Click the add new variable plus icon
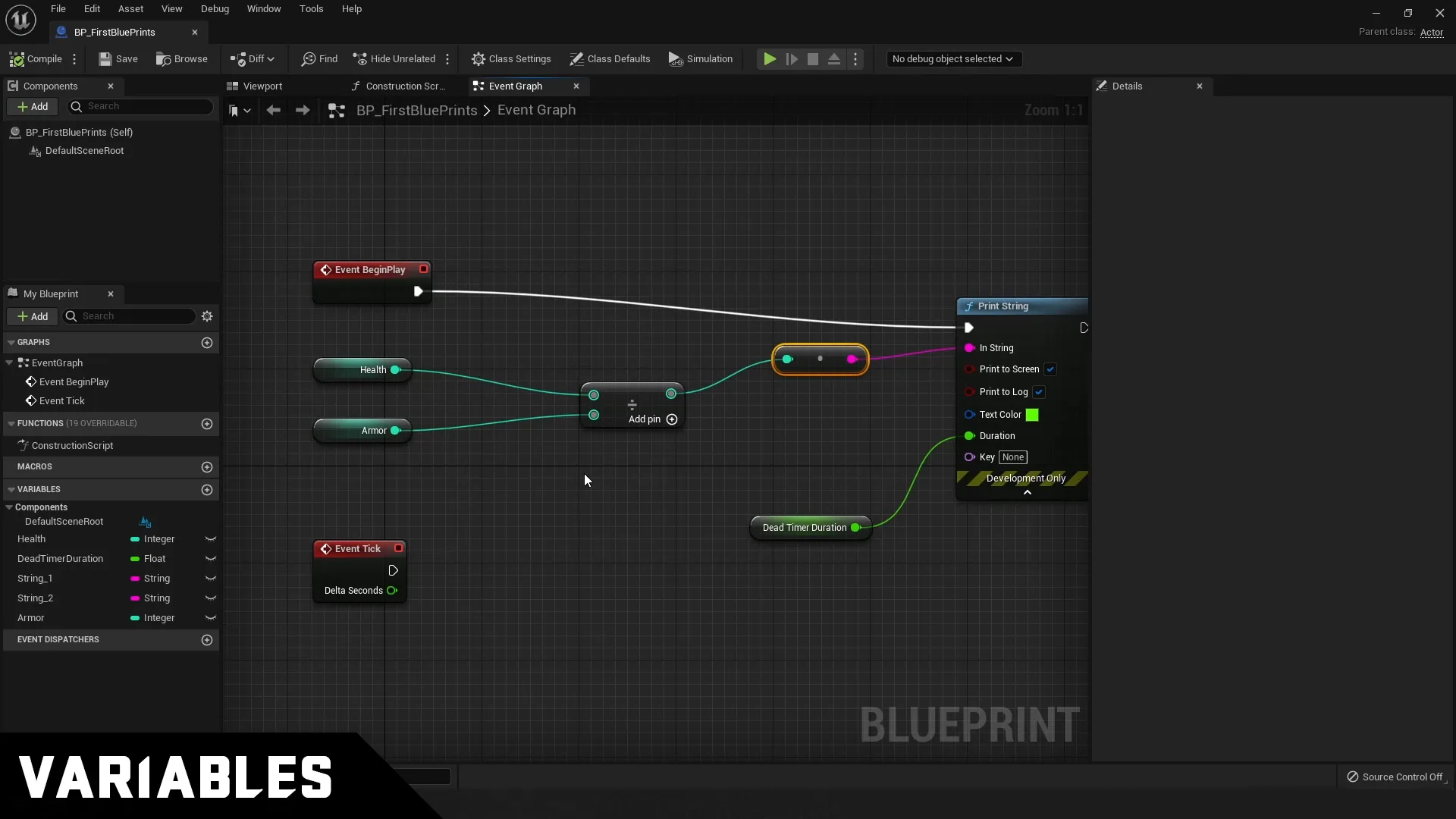This screenshot has height=819, width=1456. tap(207, 490)
